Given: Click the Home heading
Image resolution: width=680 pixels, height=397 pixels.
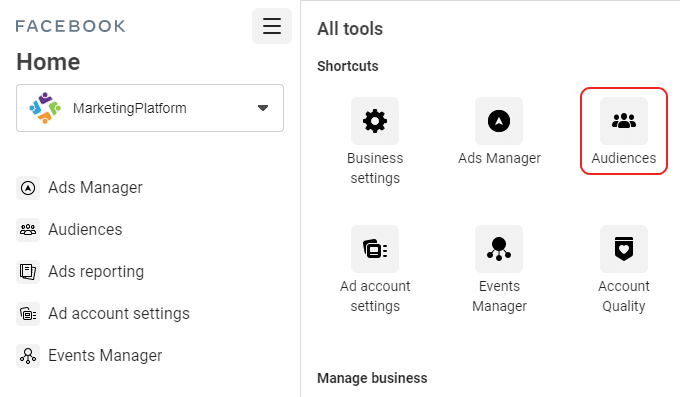Looking at the screenshot, I should pyautogui.click(x=48, y=62).
